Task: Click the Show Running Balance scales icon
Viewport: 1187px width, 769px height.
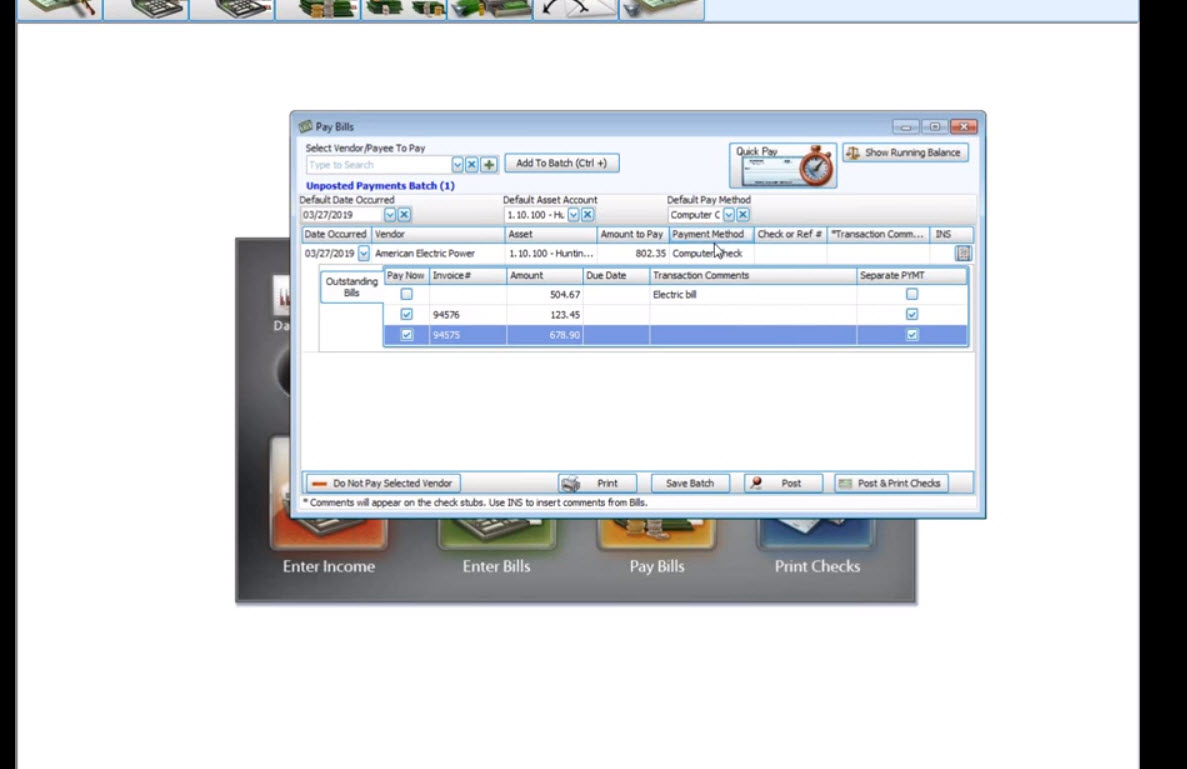Action: coord(853,152)
